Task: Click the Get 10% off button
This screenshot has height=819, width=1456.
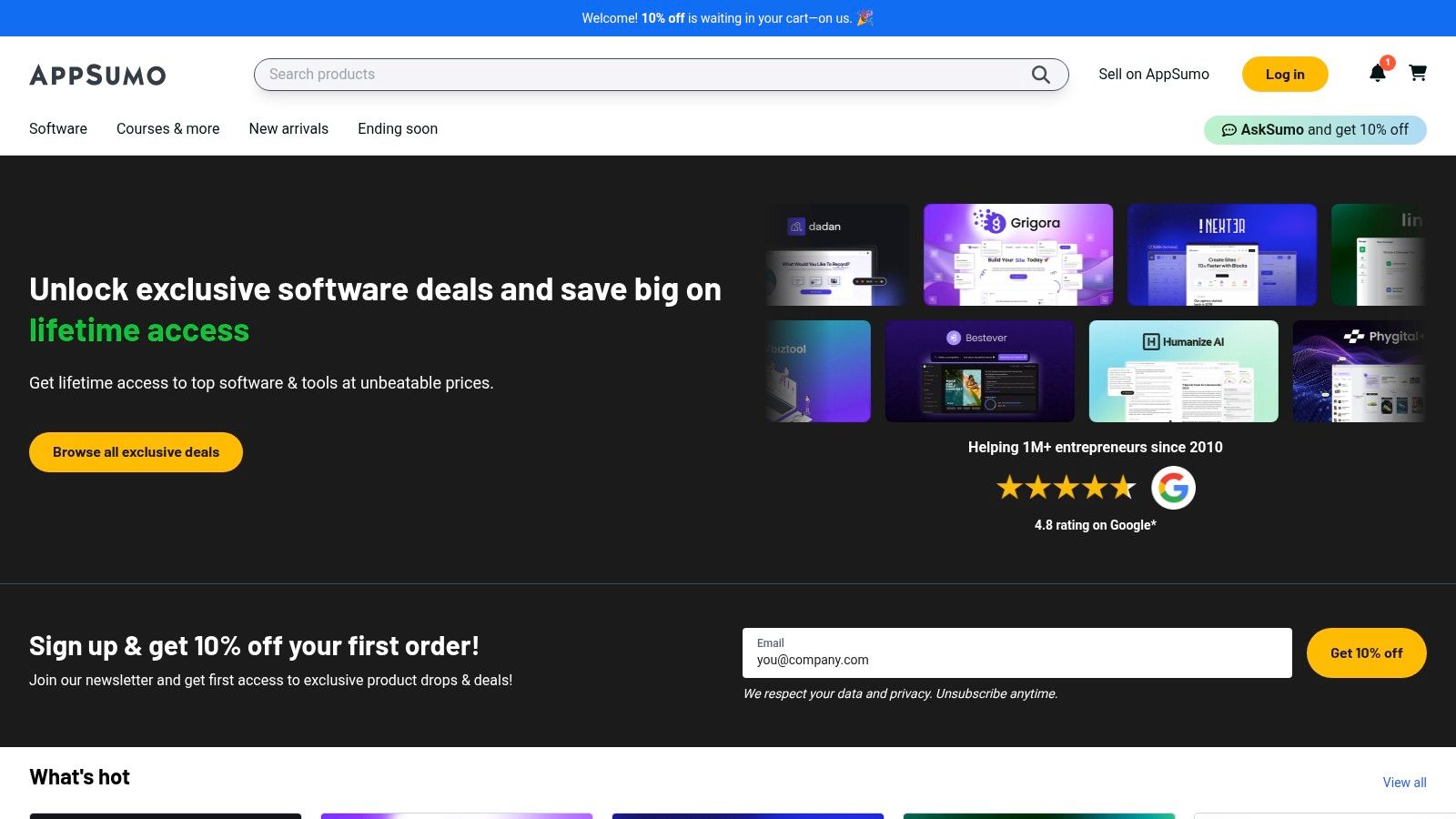Action: pyautogui.click(x=1367, y=652)
